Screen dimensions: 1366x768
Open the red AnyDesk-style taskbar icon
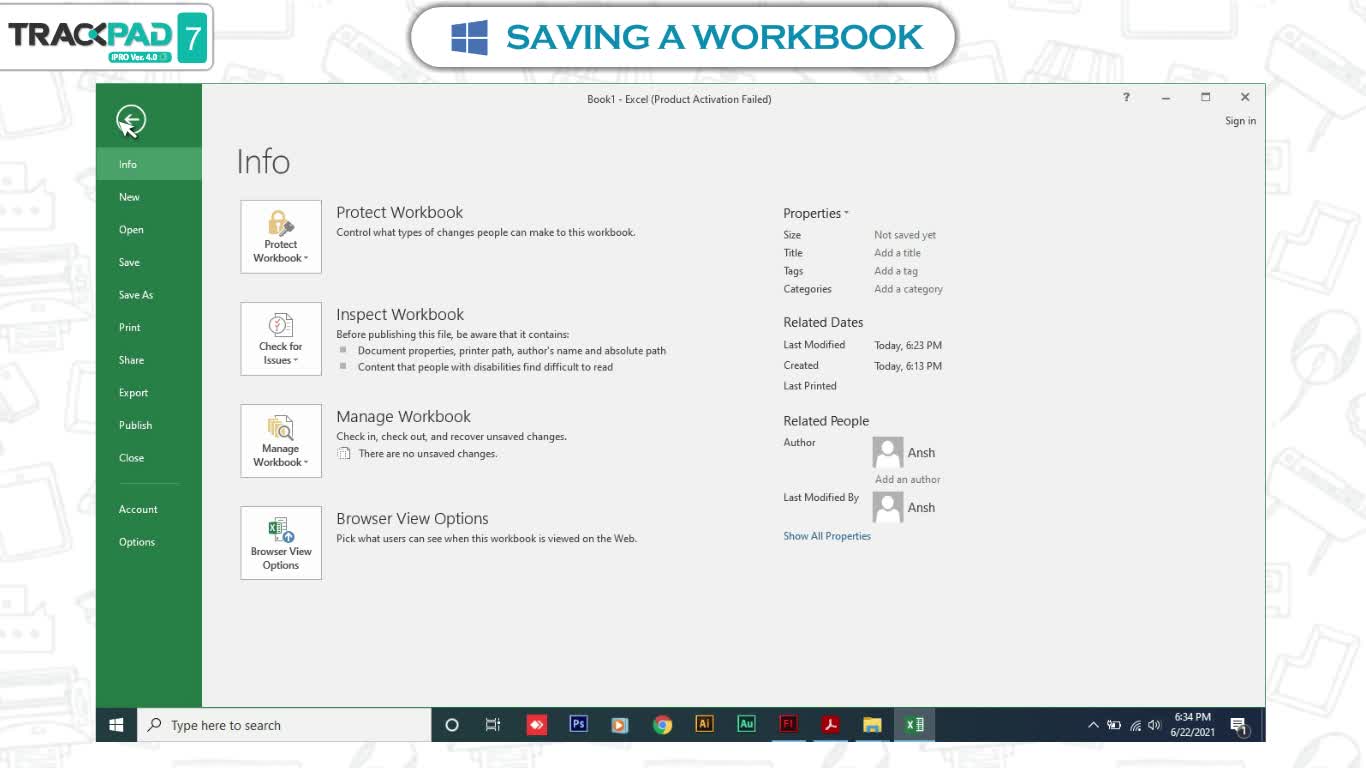[x=537, y=725]
